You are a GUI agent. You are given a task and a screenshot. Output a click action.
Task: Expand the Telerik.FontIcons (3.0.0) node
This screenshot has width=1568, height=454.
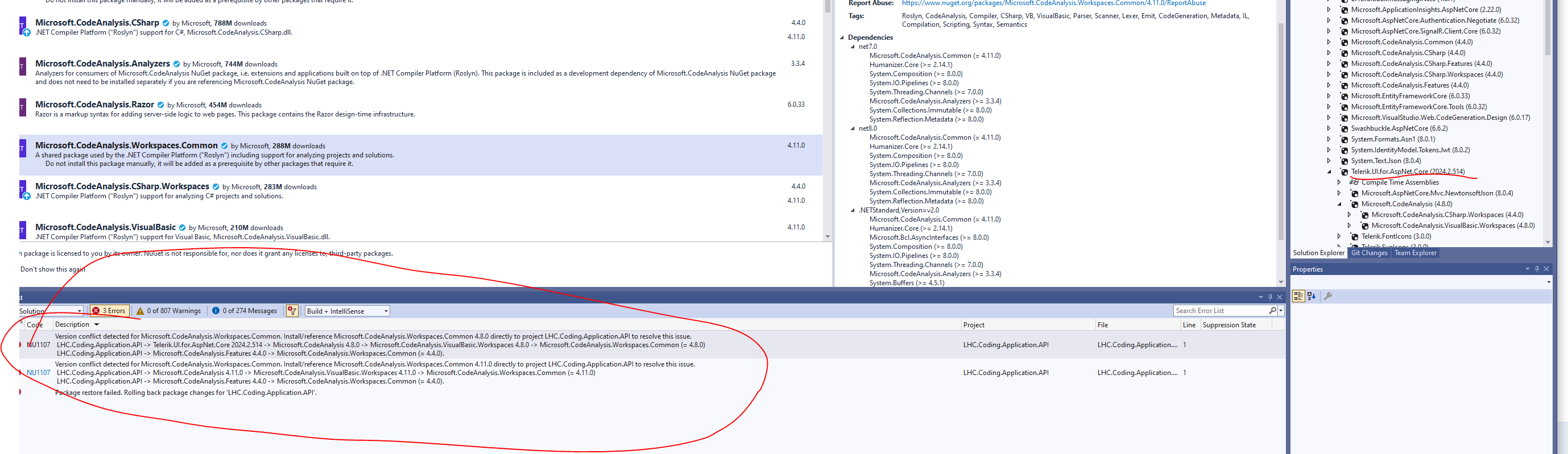tap(1339, 237)
